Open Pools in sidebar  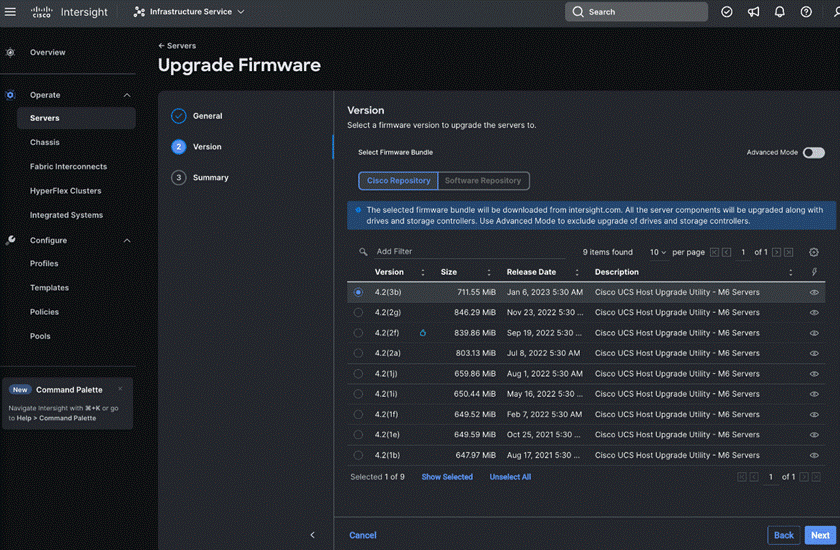[x=40, y=336]
